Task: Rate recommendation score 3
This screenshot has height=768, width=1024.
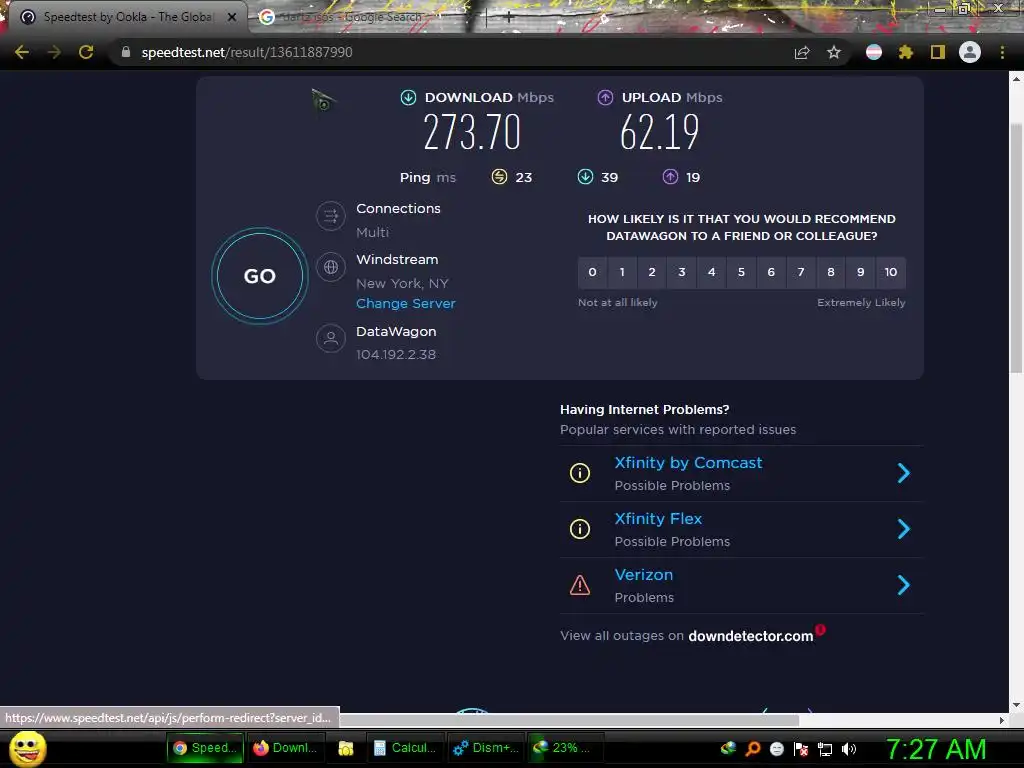Action: pyautogui.click(x=682, y=272)
